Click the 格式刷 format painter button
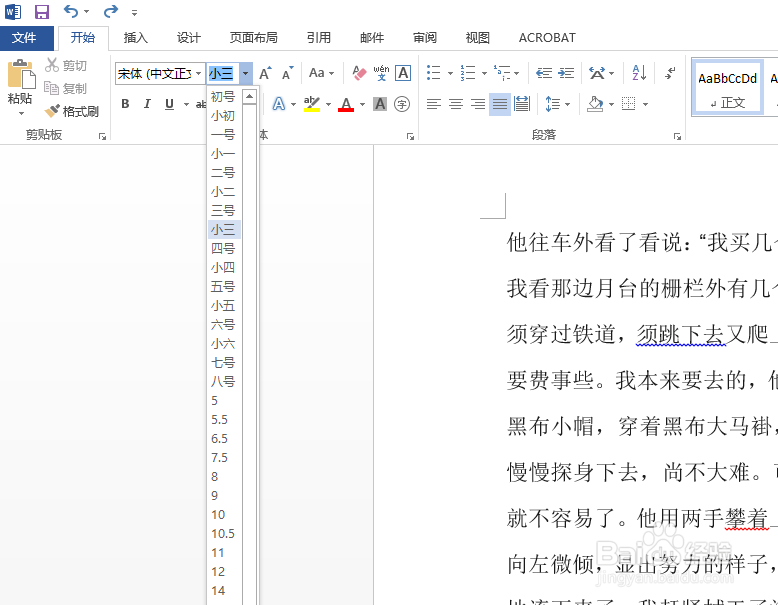The height and width of the screenshot is (605, 778). click(x=72, y=111)
